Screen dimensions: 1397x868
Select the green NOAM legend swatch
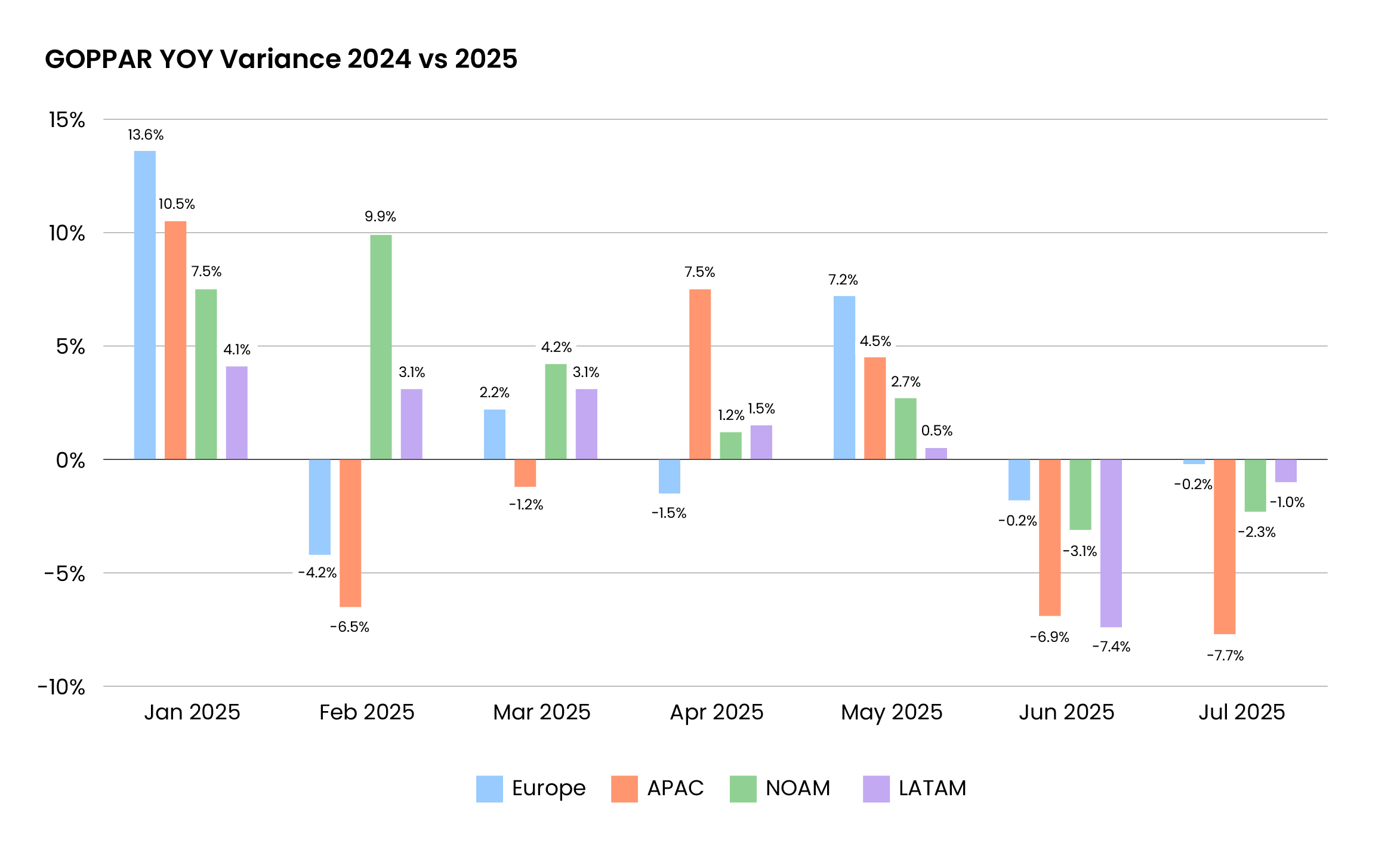pyautogui.click(x=743, y=789)
